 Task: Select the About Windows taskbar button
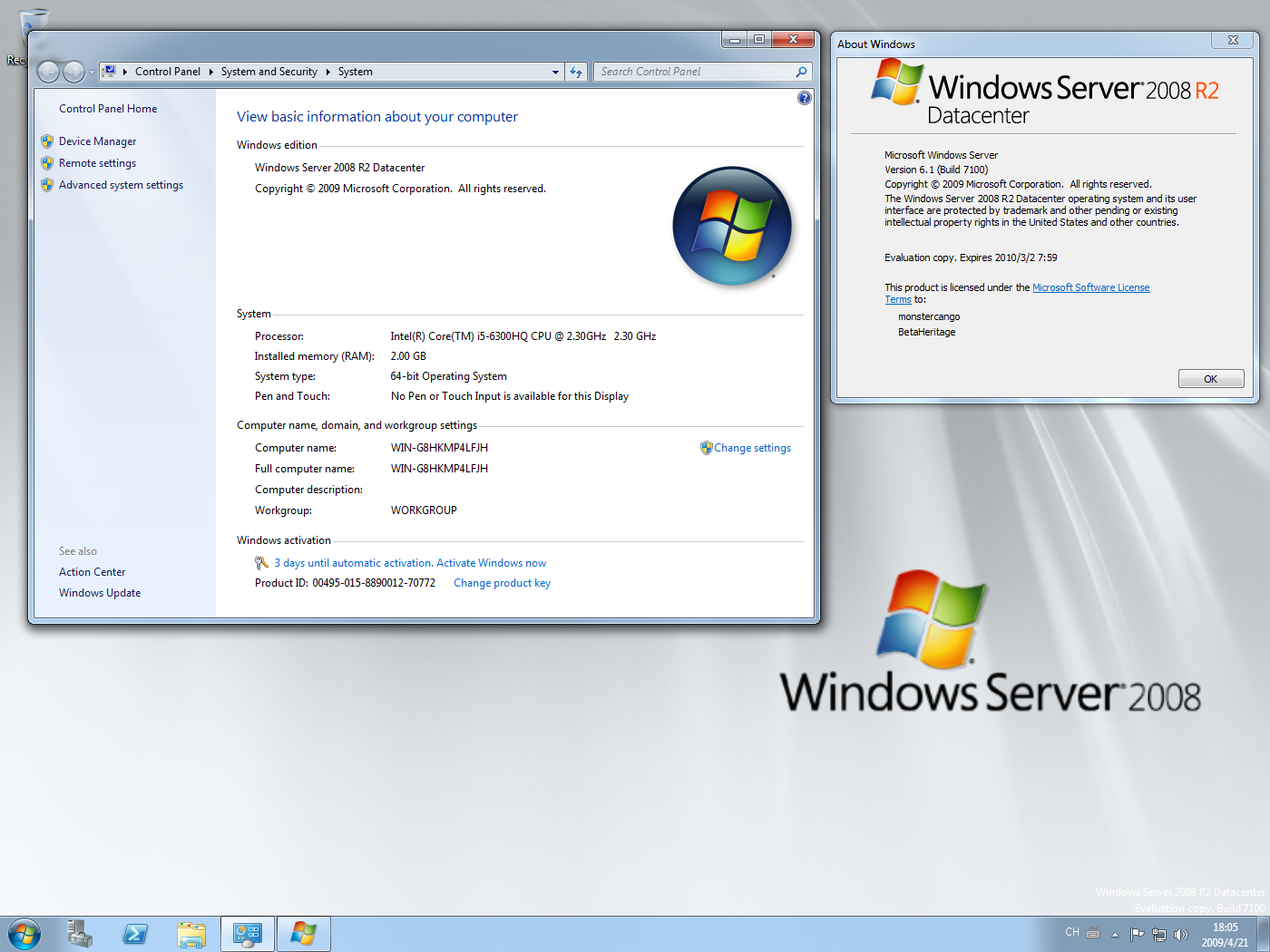(303, 934)
